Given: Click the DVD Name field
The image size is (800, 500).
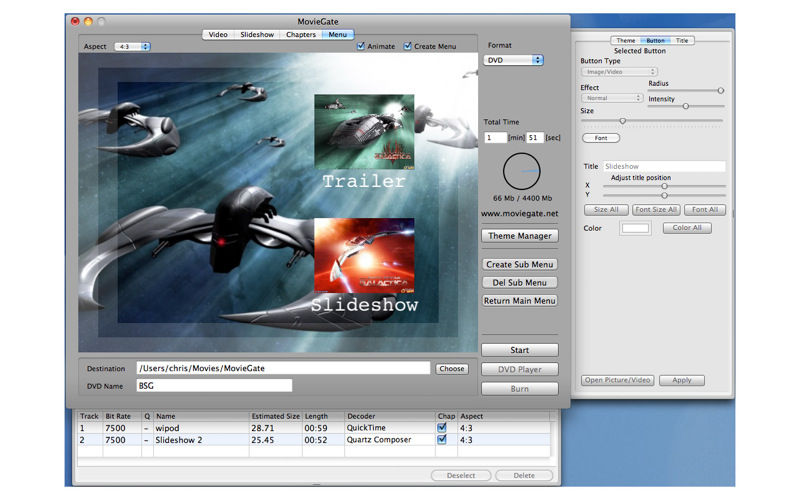Looking at the screenshot, I should 214,385.
